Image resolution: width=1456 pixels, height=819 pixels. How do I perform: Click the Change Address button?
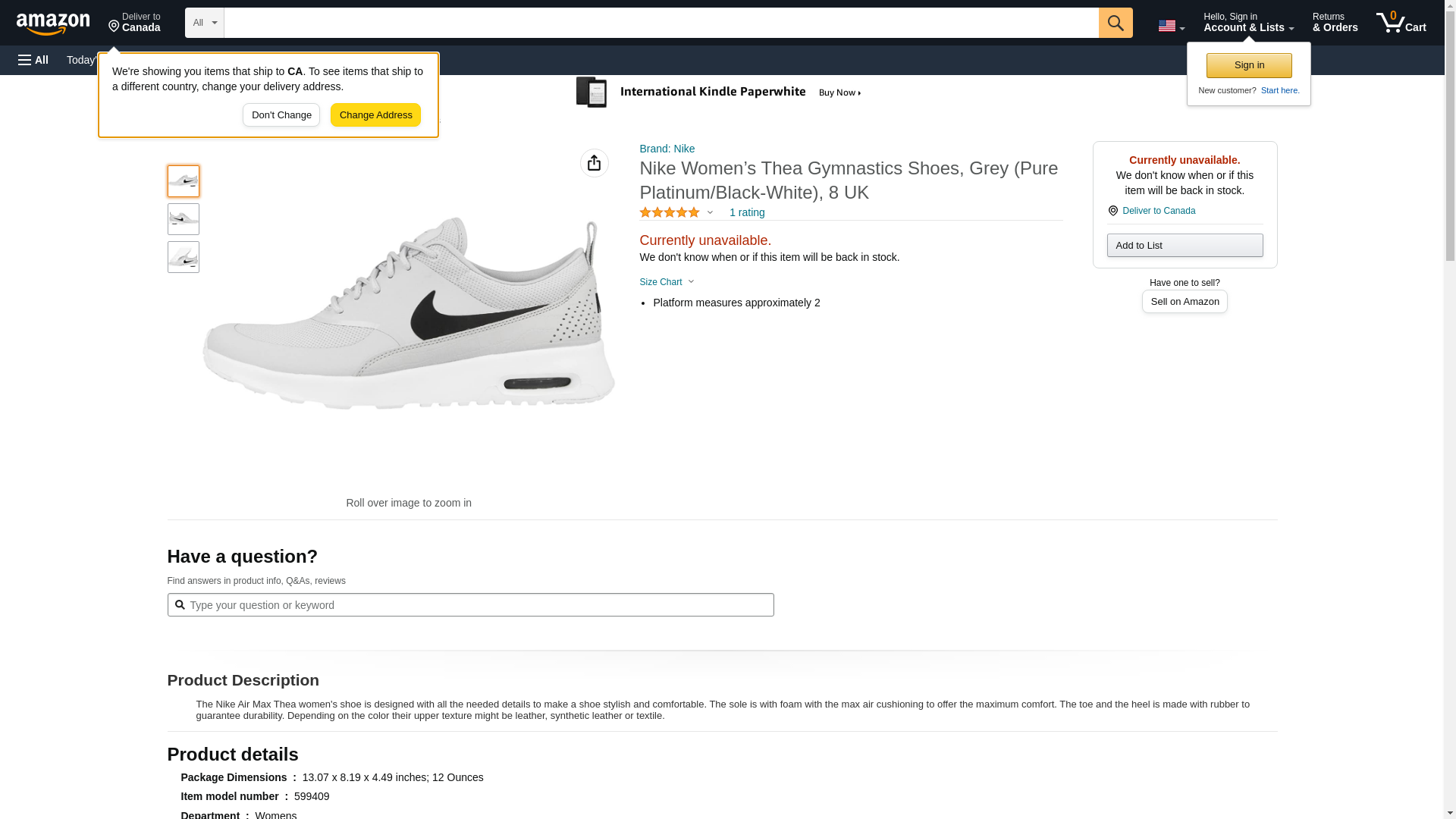tap(375, 115)
